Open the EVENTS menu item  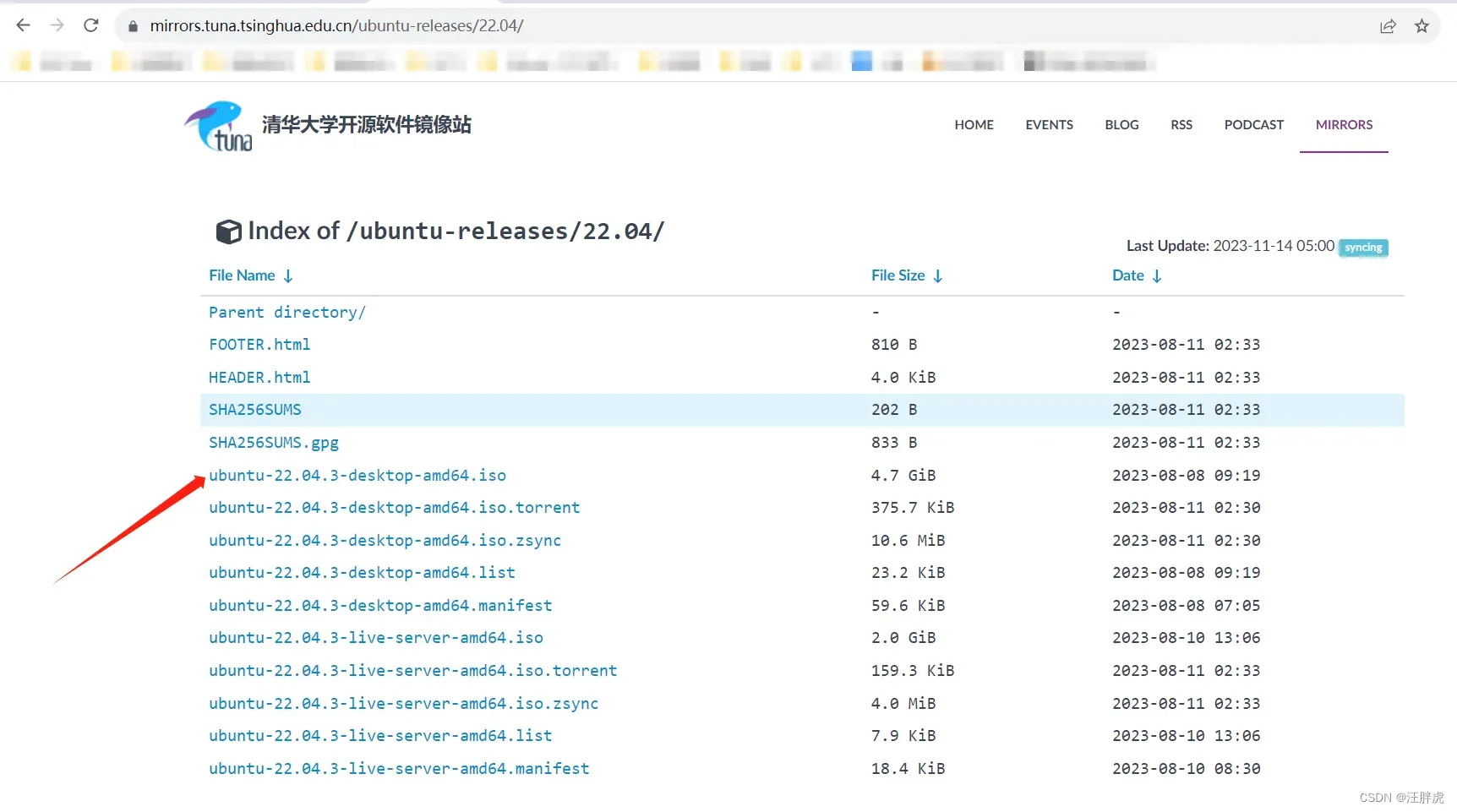(x=1049, y=125)
